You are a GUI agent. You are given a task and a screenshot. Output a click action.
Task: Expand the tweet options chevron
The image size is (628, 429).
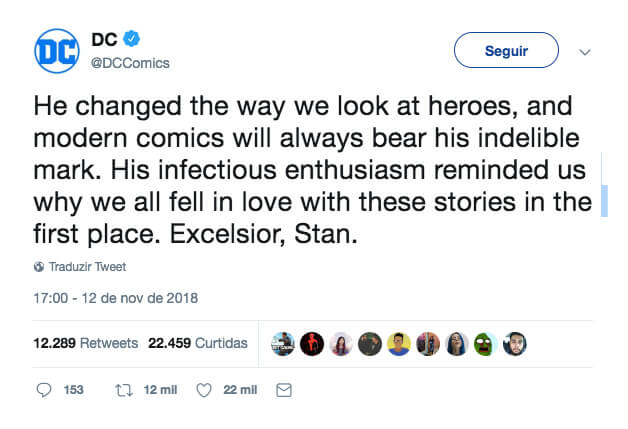(586, 51)
